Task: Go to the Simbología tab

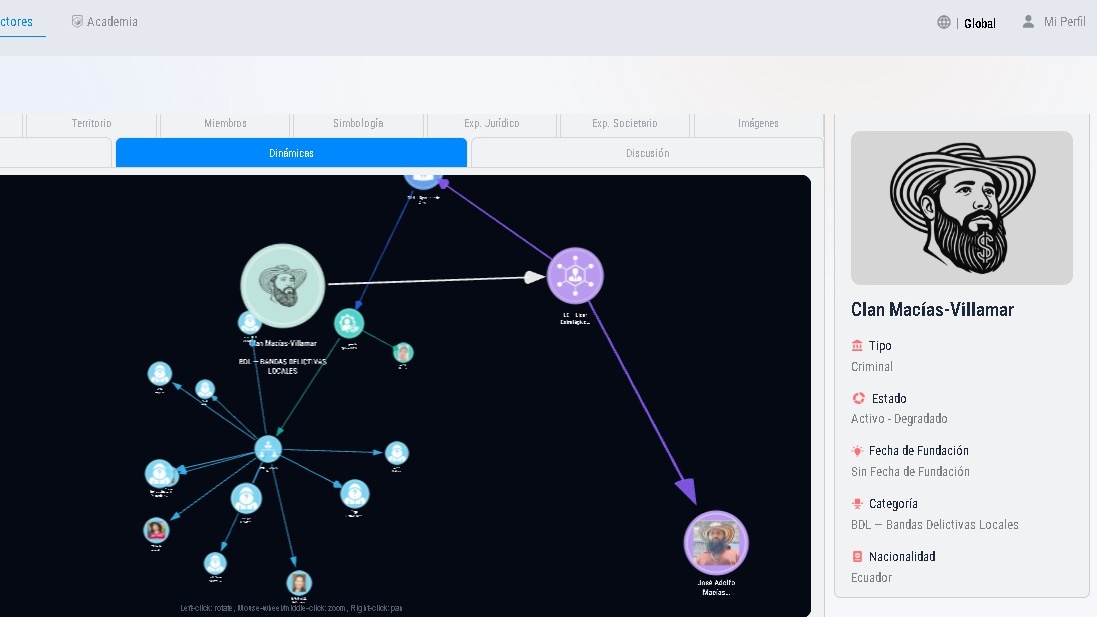Action: pyautogui.click(x=358, y=123)
